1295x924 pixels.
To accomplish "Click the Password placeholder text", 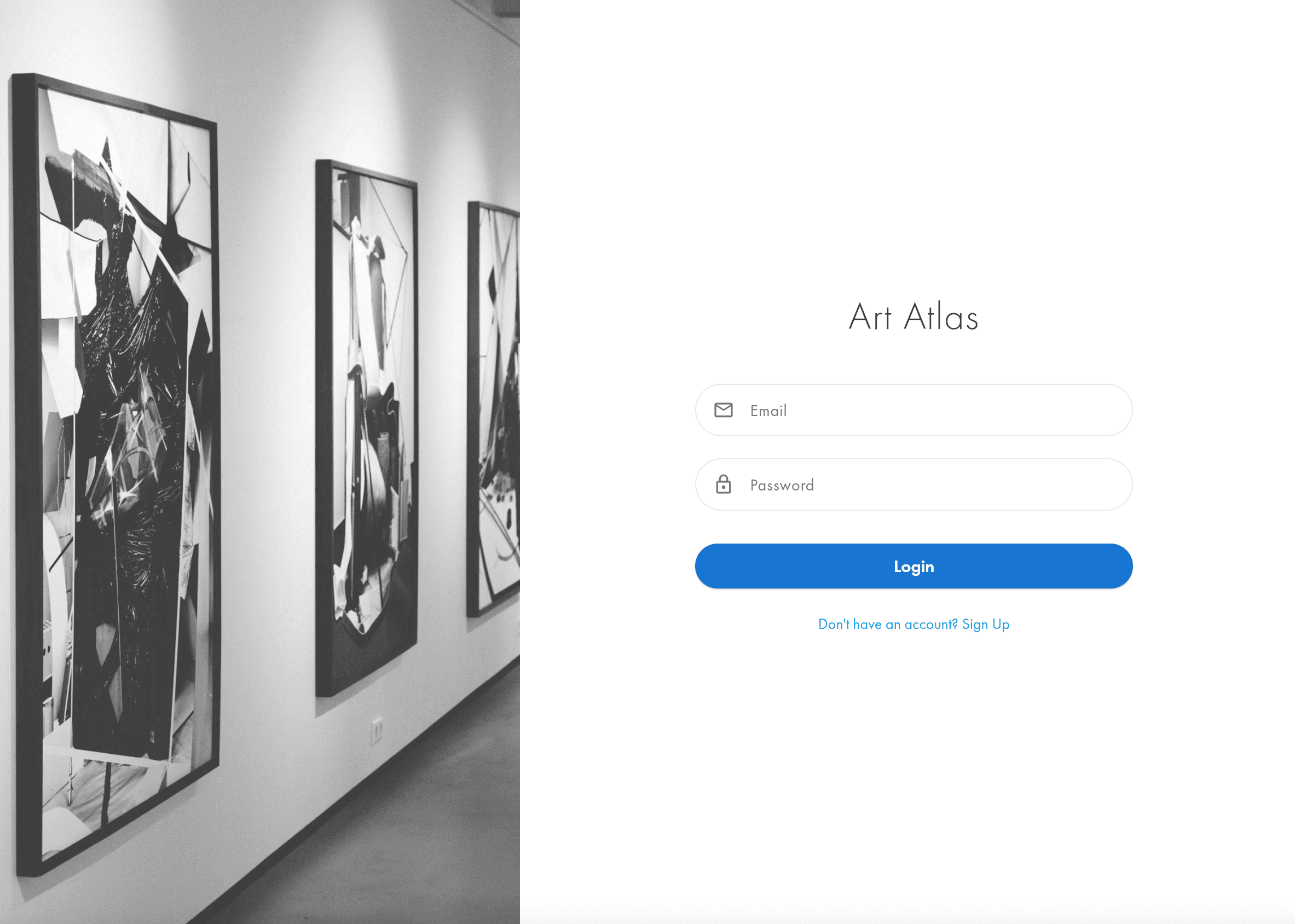I will pos(782,486).
